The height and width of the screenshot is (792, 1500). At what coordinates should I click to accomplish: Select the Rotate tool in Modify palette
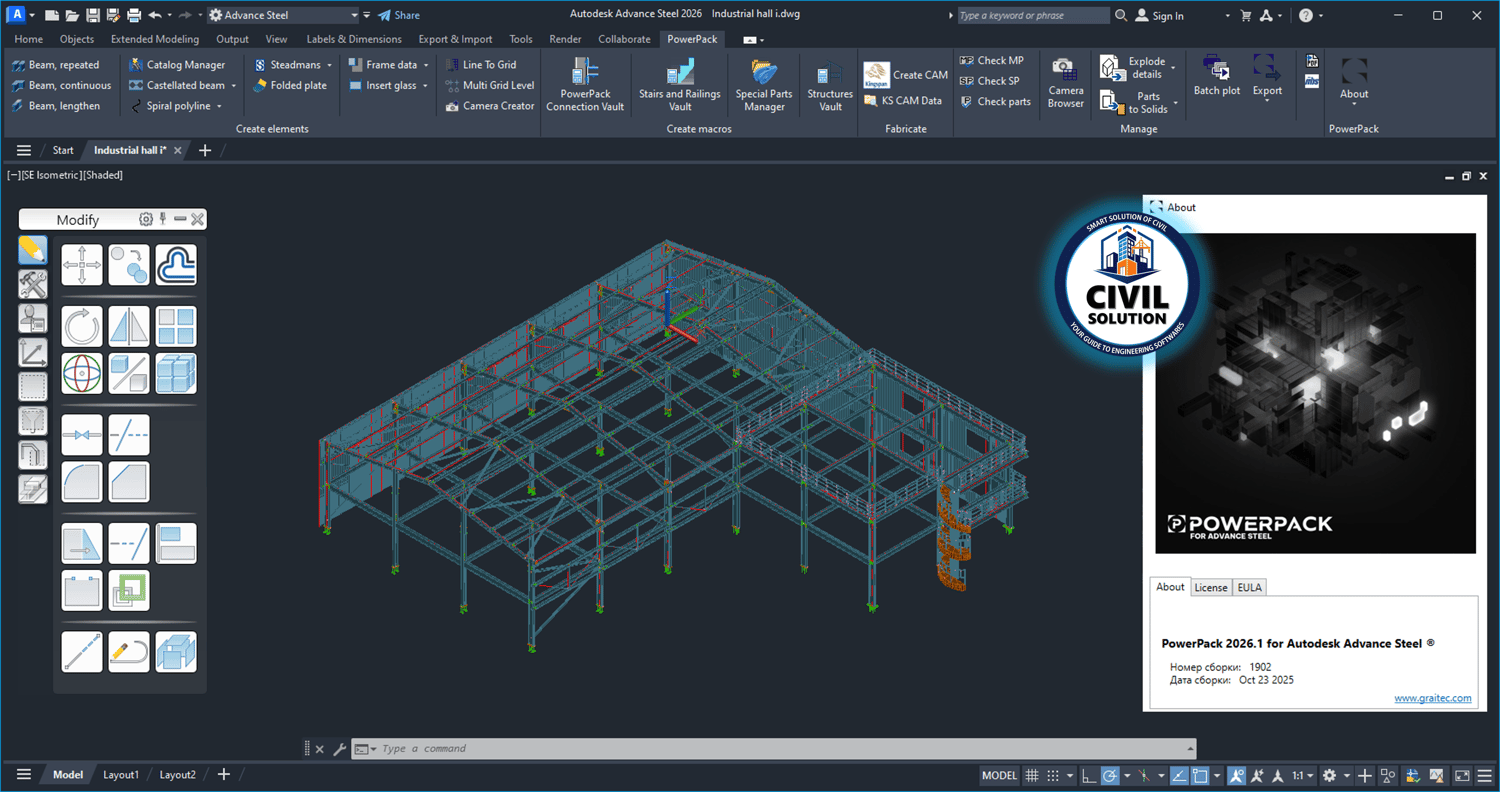[x=82, y=326]
